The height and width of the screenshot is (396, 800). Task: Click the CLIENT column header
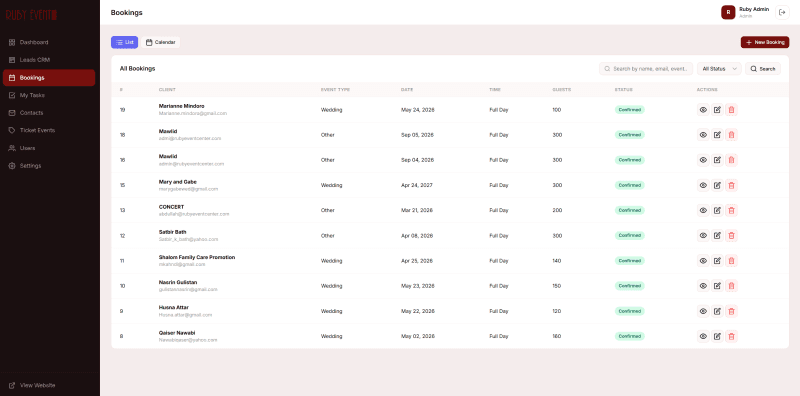pos(167,90)
